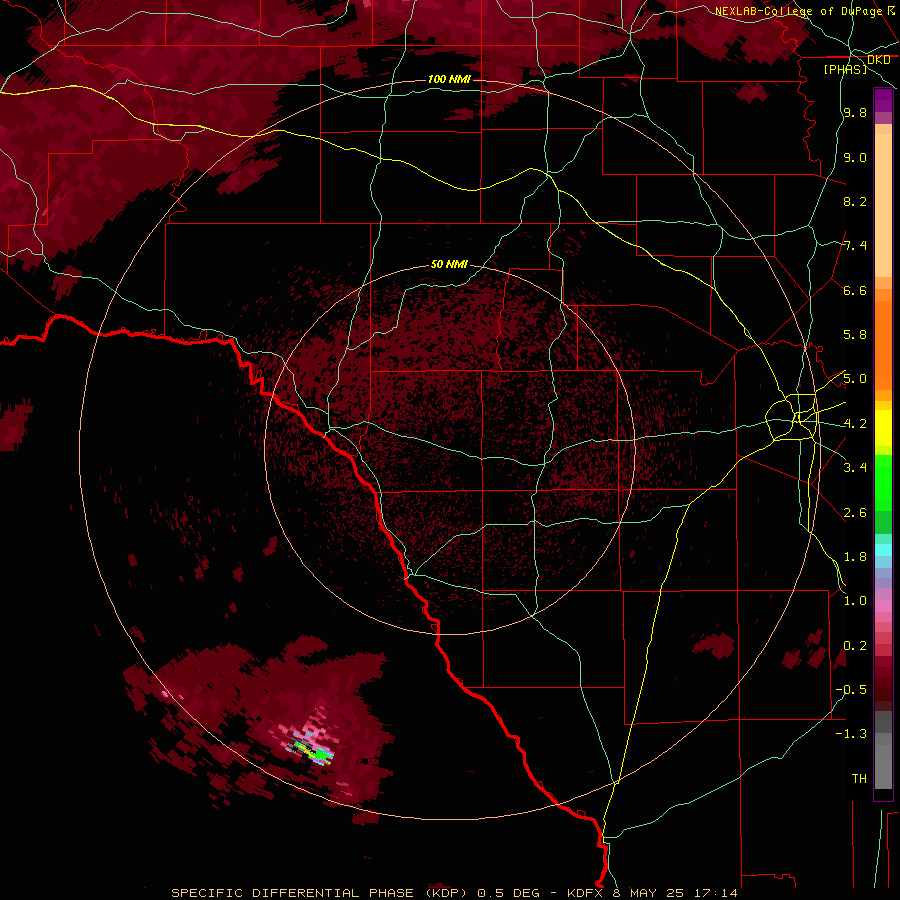Click the bright yellow color bar segment

click(x=883, y=428)
